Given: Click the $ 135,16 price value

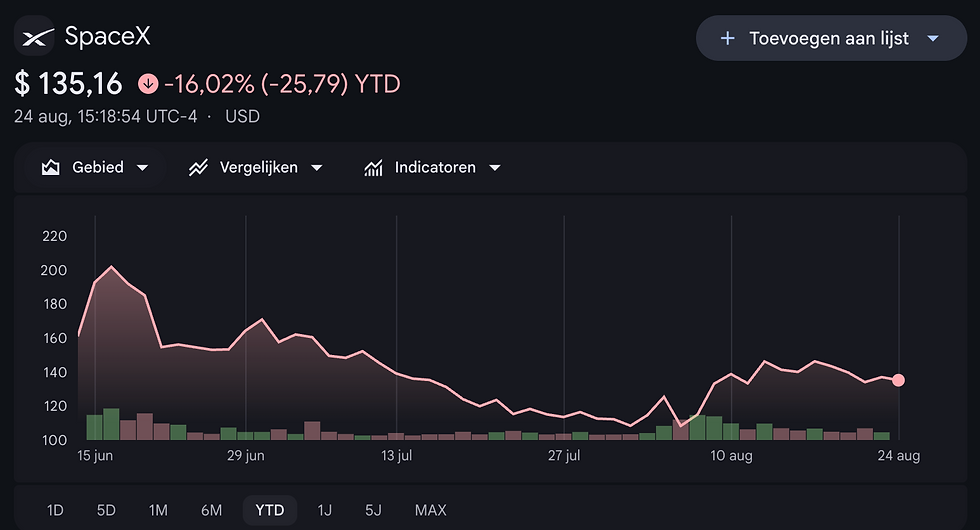Looking at the screenshot, I should point(68,84).
